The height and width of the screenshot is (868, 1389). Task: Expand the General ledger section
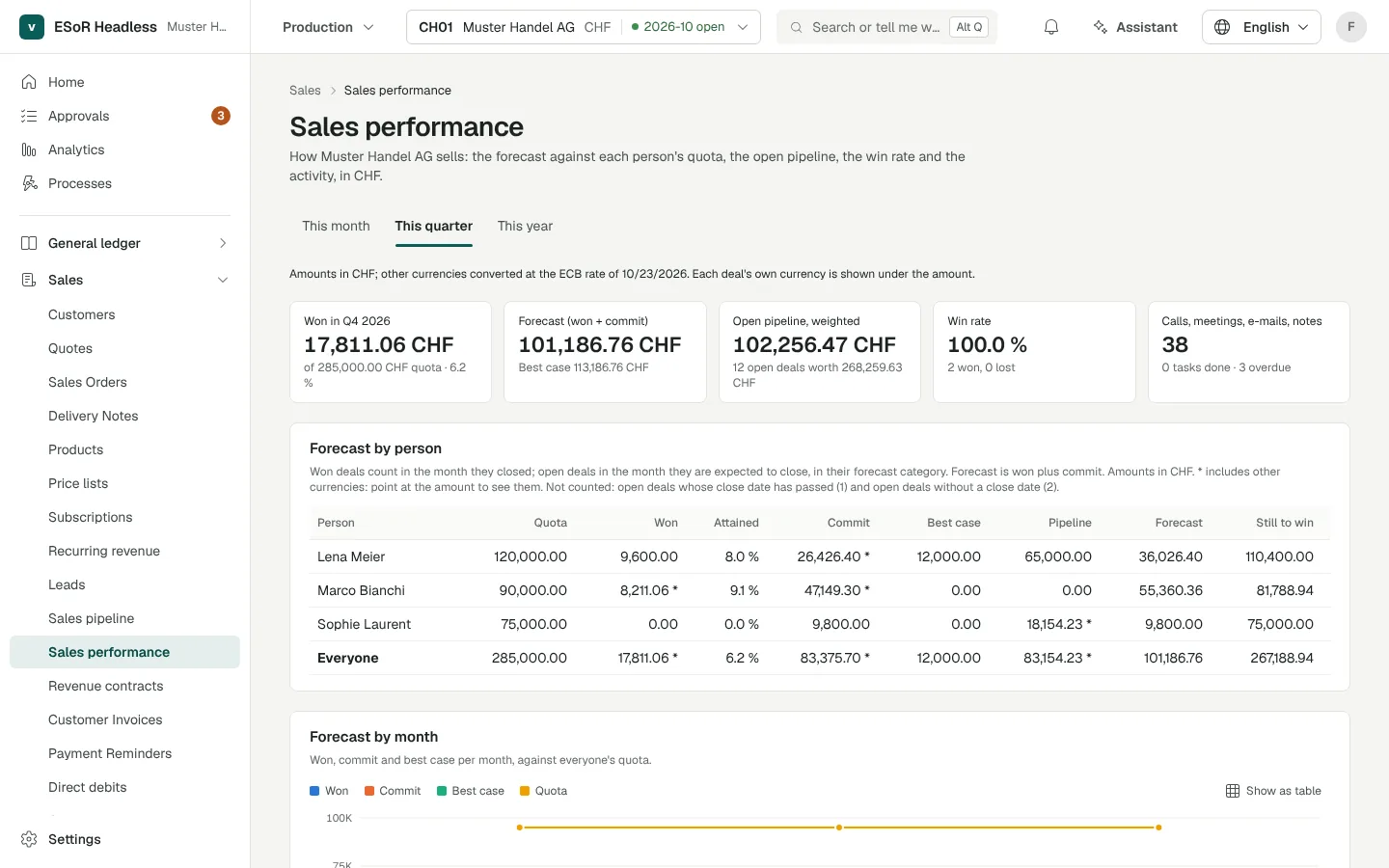click(124, 243)
